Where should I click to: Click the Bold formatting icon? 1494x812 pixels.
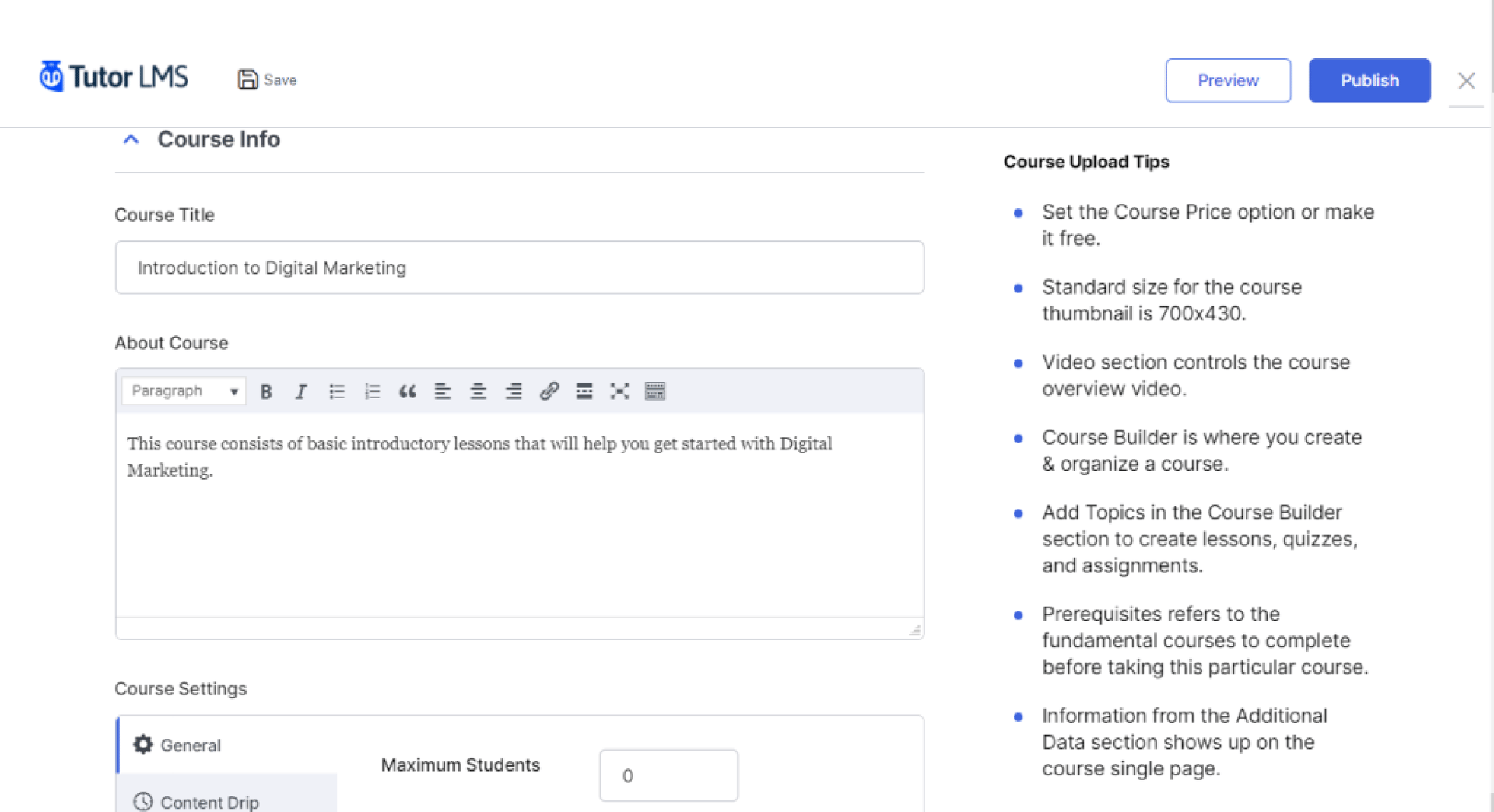point(266,391)
